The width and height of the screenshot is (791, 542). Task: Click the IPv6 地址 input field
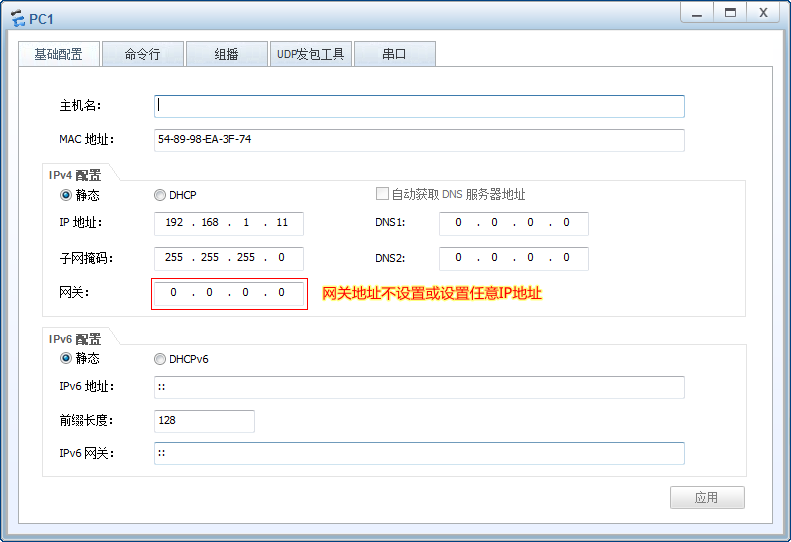[419, 387]
